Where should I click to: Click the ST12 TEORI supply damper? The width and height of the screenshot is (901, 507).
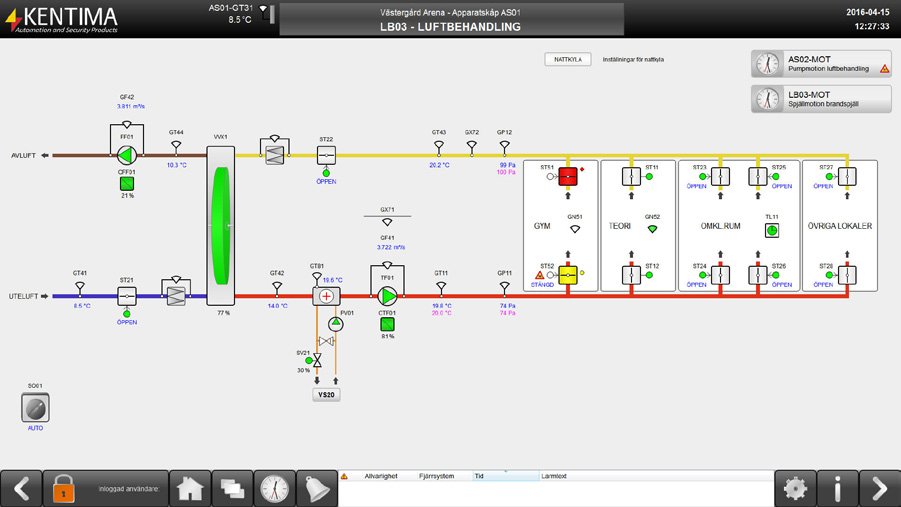coord(631,275)
